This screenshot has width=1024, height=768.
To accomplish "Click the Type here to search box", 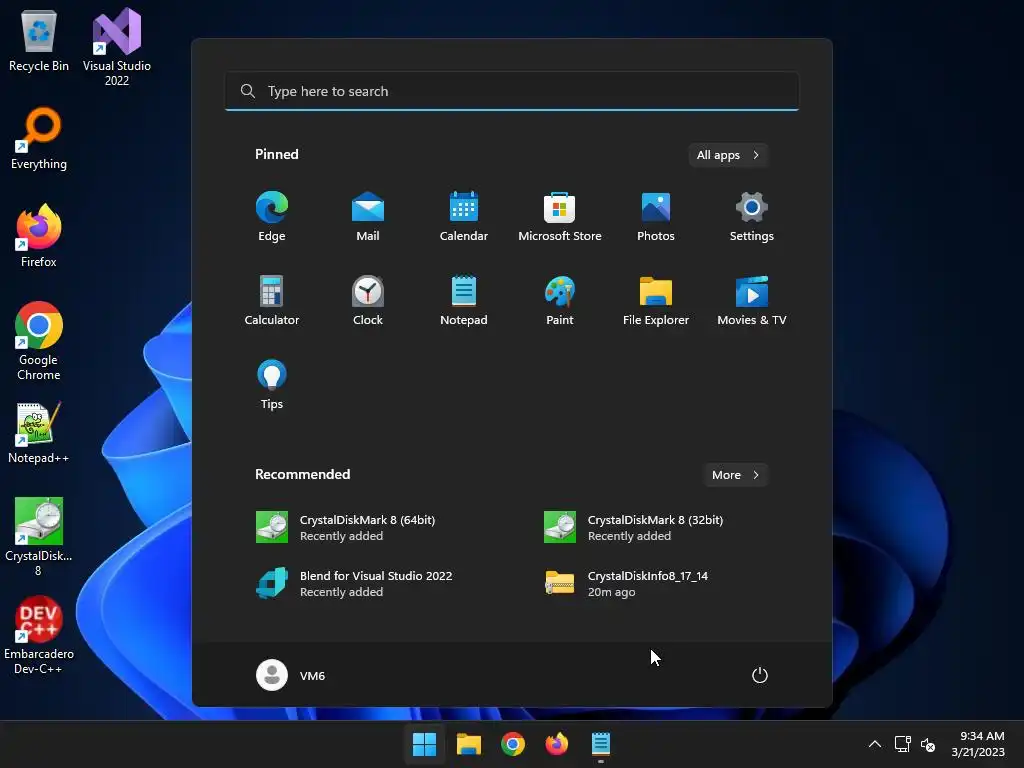I will point(512,91).
